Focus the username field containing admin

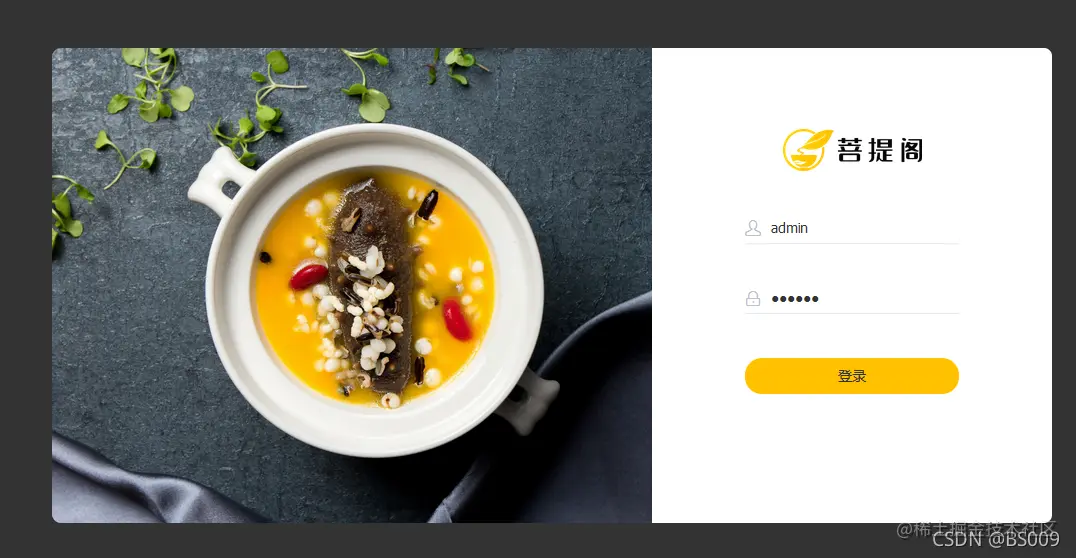click(852, 228)
